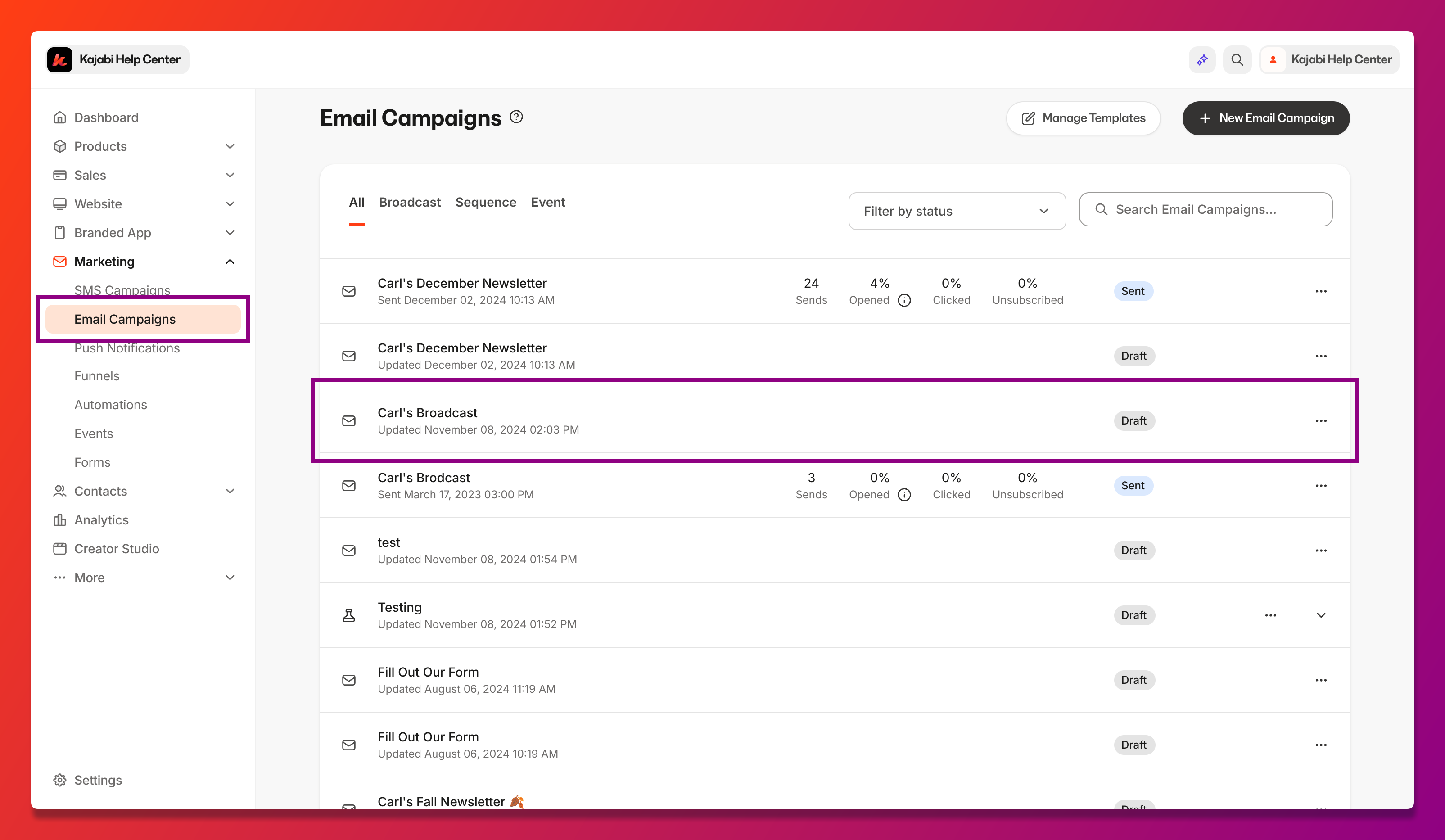Open Push Notifications submenu item
This screenshot has width=1445, height=840.
point(127,348)
